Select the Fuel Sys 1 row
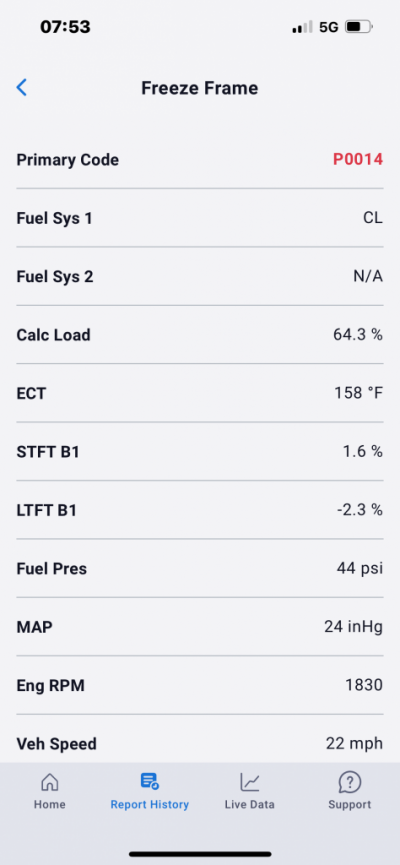The image size is (400, 865). 200,218
